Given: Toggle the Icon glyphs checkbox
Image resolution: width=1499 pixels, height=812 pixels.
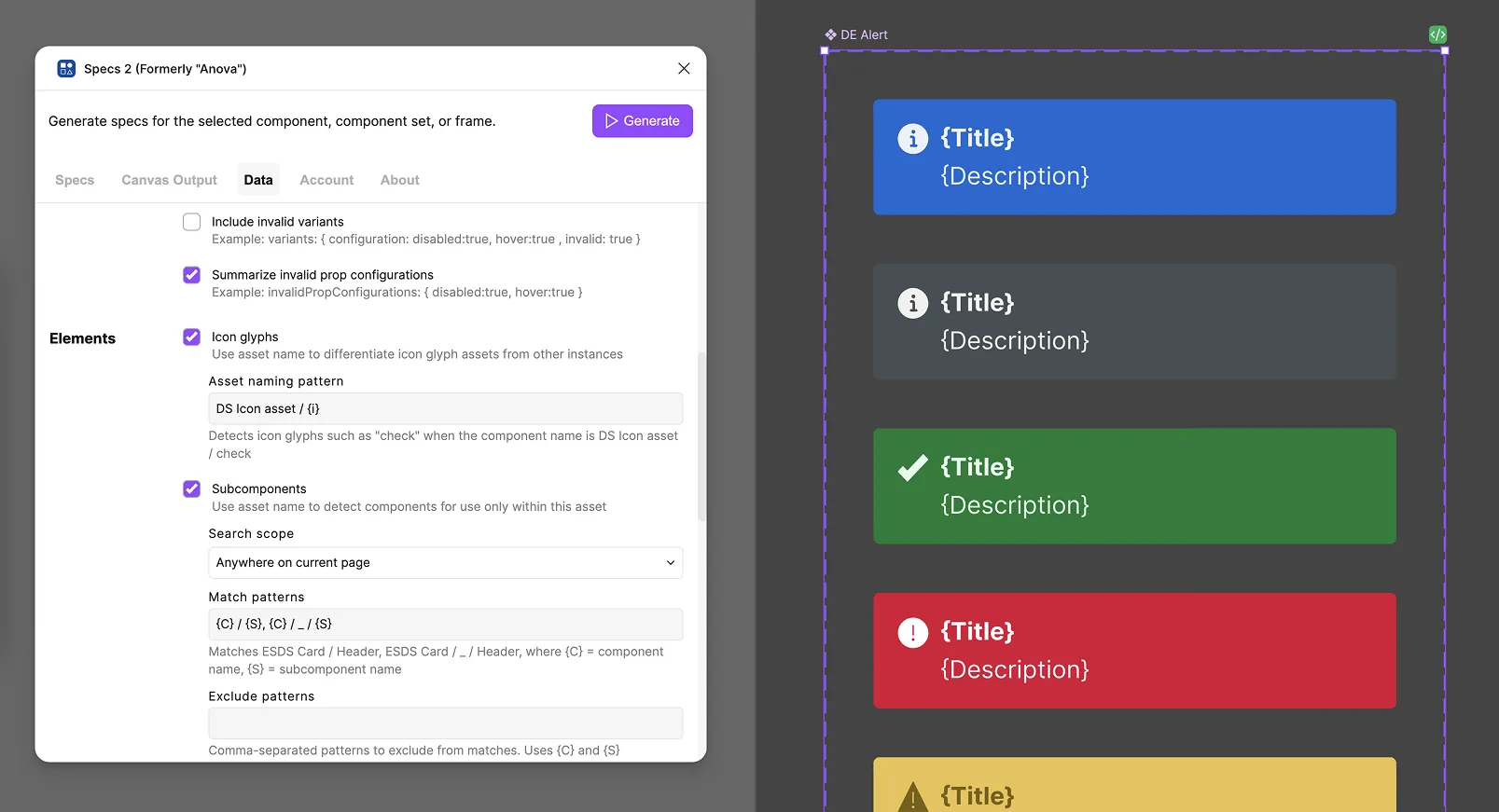Looking at the screenshot, I should tap(191, 337).
